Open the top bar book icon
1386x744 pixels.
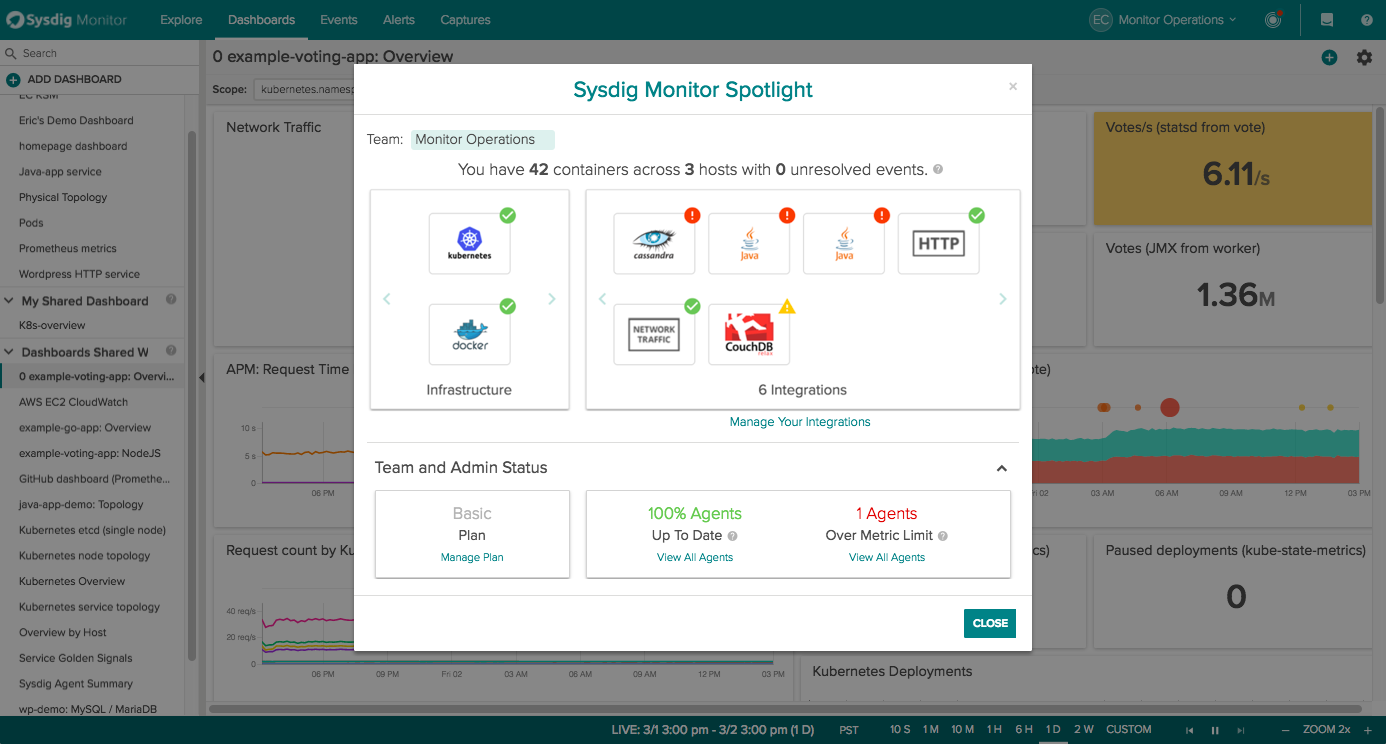coord(1327,20)
